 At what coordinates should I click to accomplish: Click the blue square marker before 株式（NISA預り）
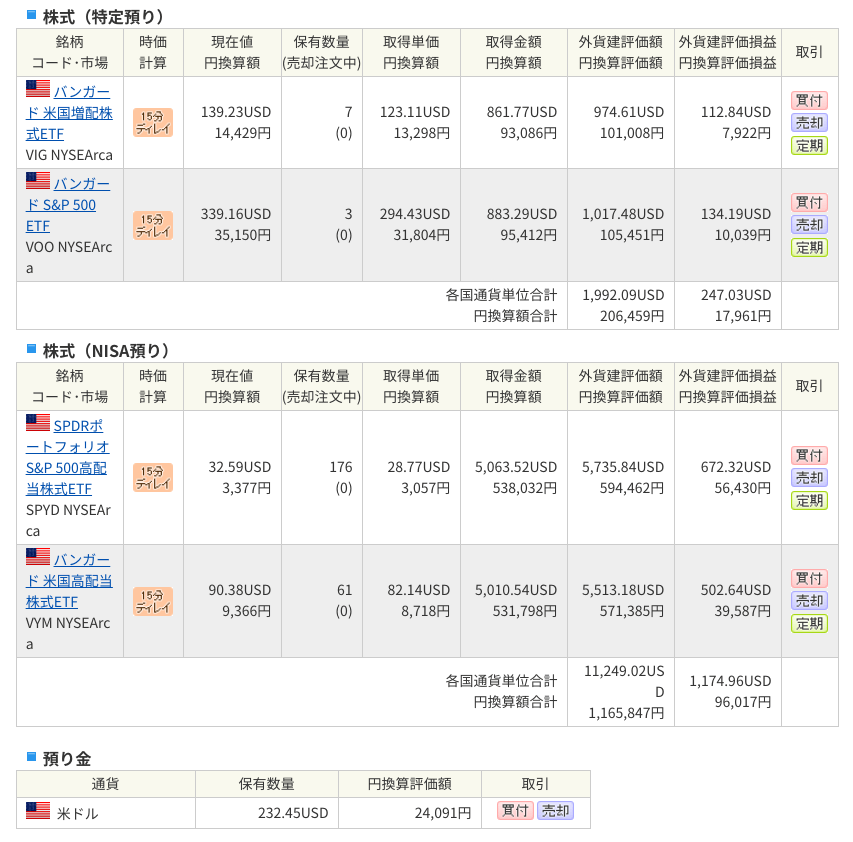32,348
